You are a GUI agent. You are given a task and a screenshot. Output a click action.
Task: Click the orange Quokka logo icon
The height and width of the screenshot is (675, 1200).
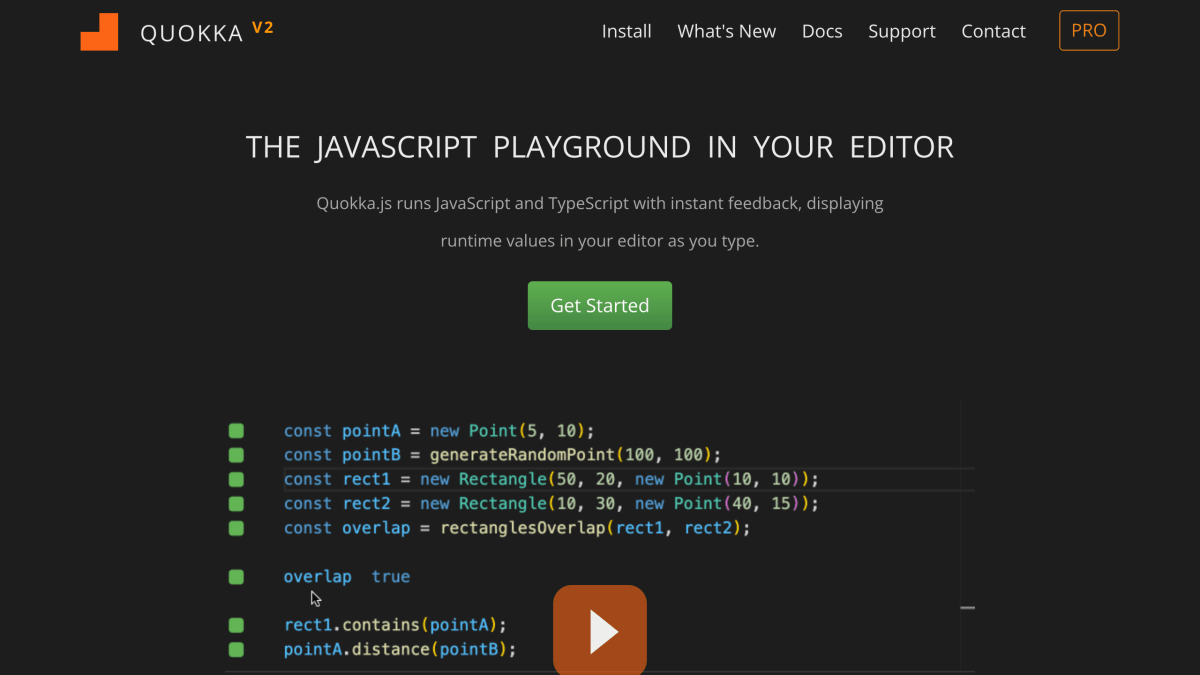[99, 32]
